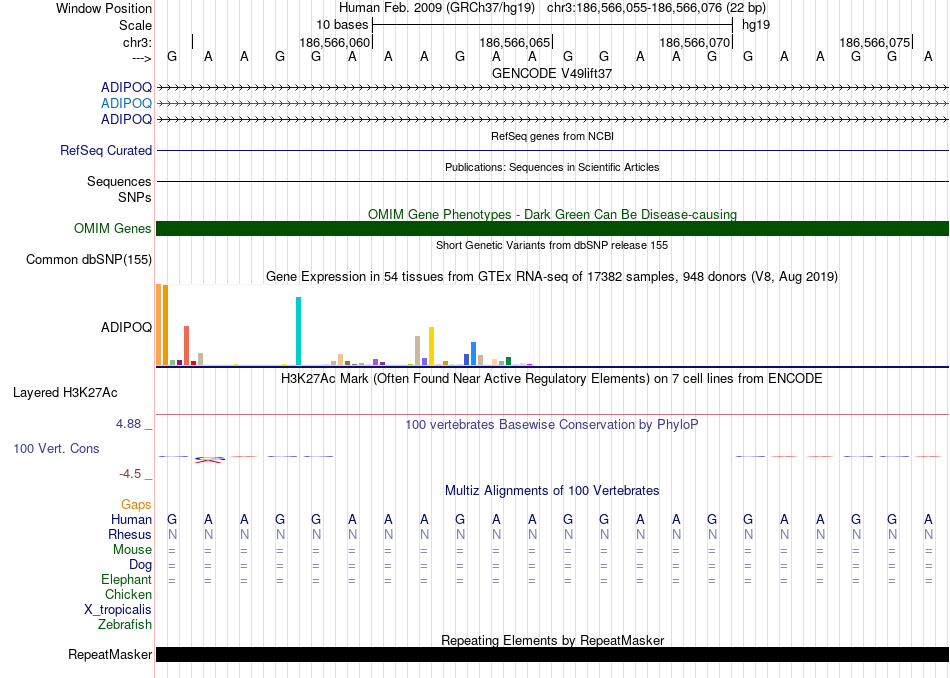This screenshot has width=950, height=678.
Task: Click the yellow bar in GTEx expression chart
Action: click(431, 346)
